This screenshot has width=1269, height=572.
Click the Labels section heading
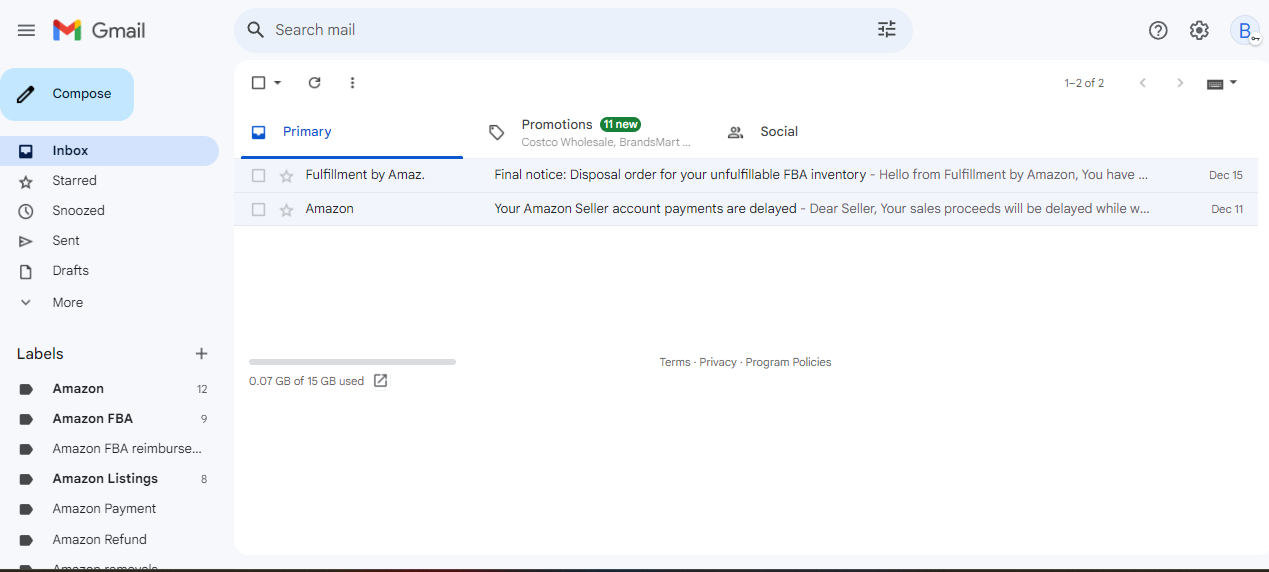coord(40,354)
